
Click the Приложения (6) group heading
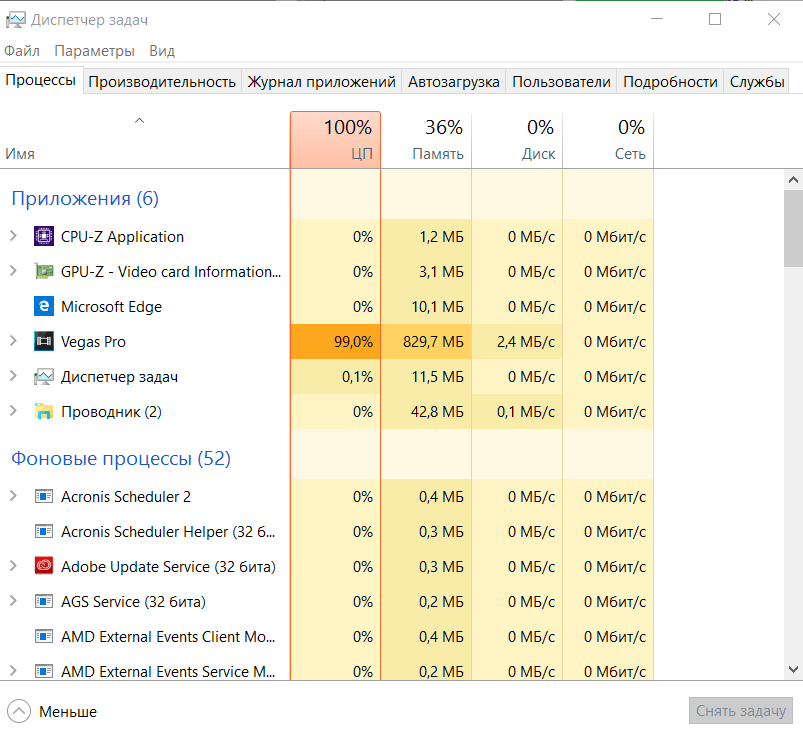(85, 198)
